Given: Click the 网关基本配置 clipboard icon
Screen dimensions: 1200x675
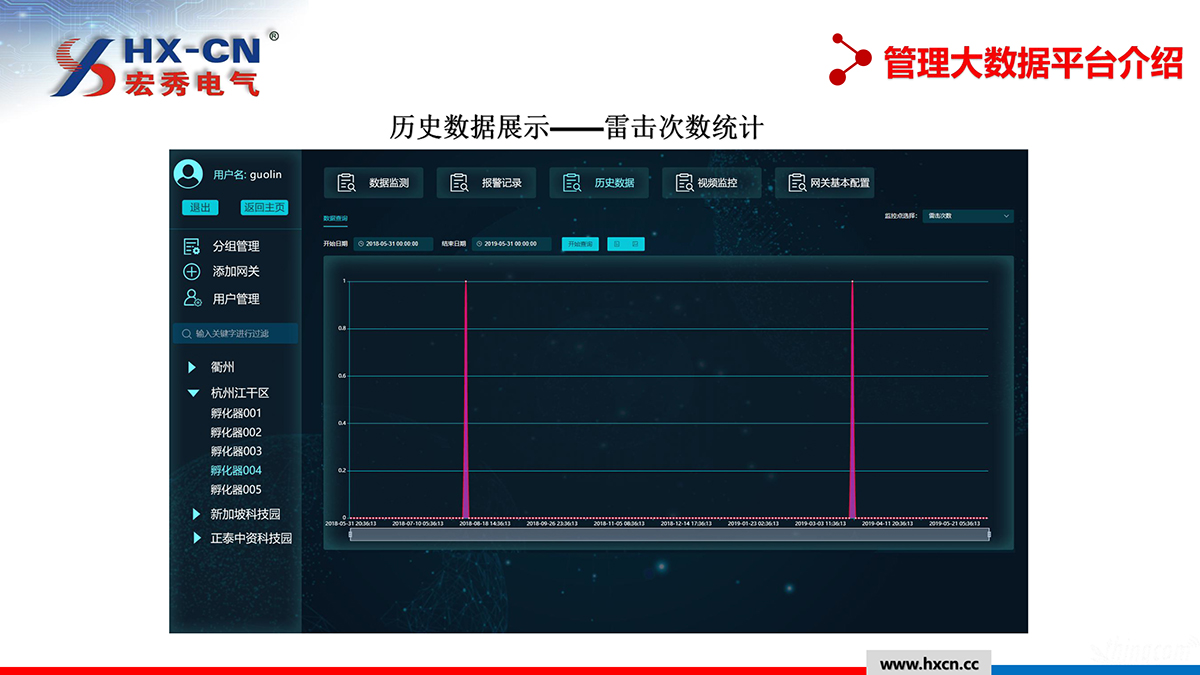Looking at the screenshot, I should pos(797,183).
